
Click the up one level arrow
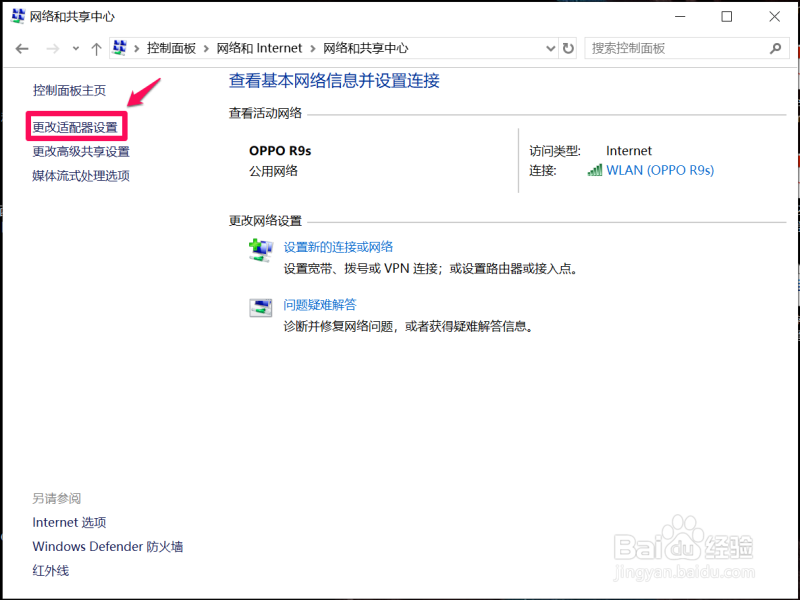tap(96, 48)
